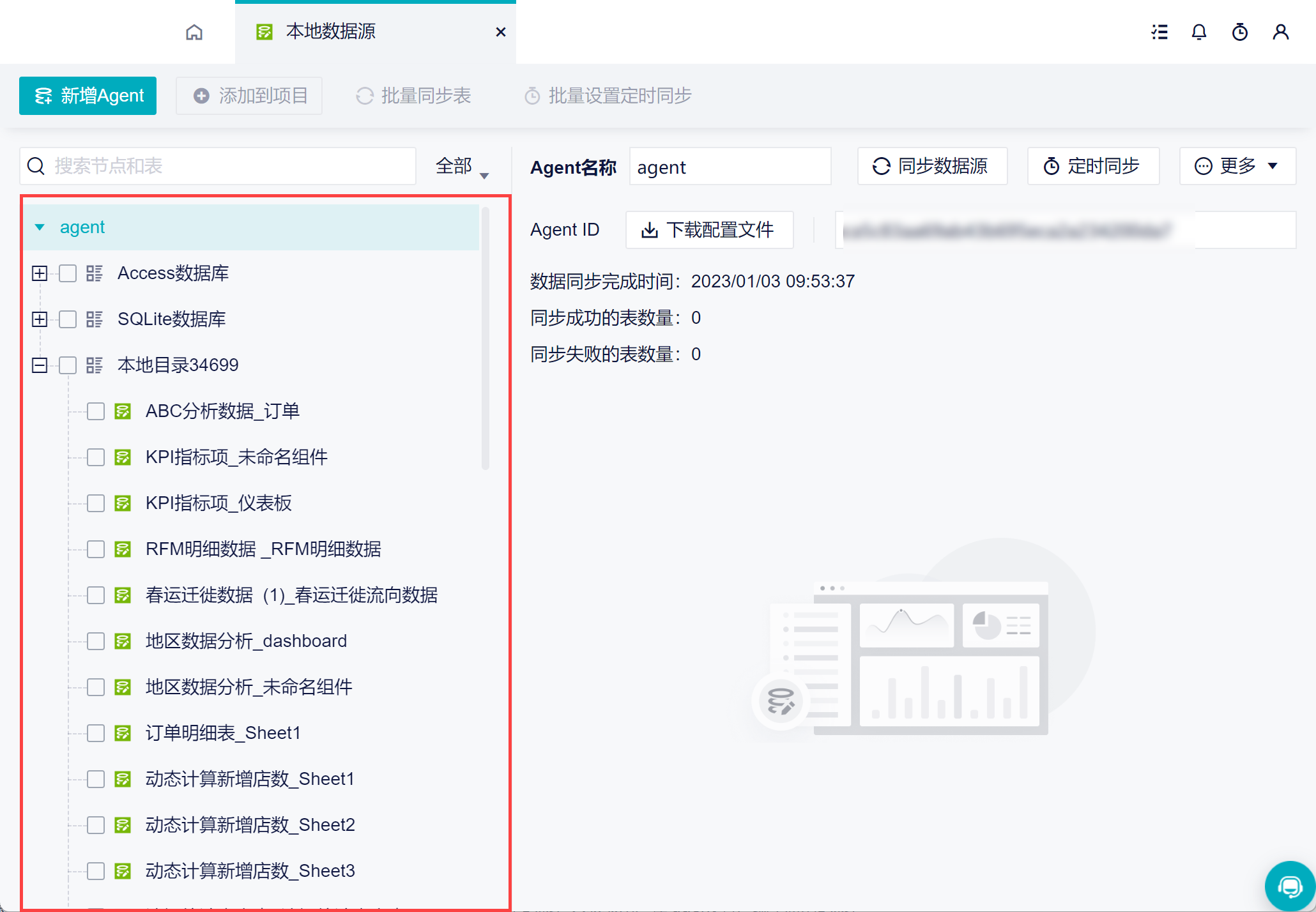Click the tree panel vertical scrollbar
The height and width of the screenshot is (912, 1316).
(486, 338)
